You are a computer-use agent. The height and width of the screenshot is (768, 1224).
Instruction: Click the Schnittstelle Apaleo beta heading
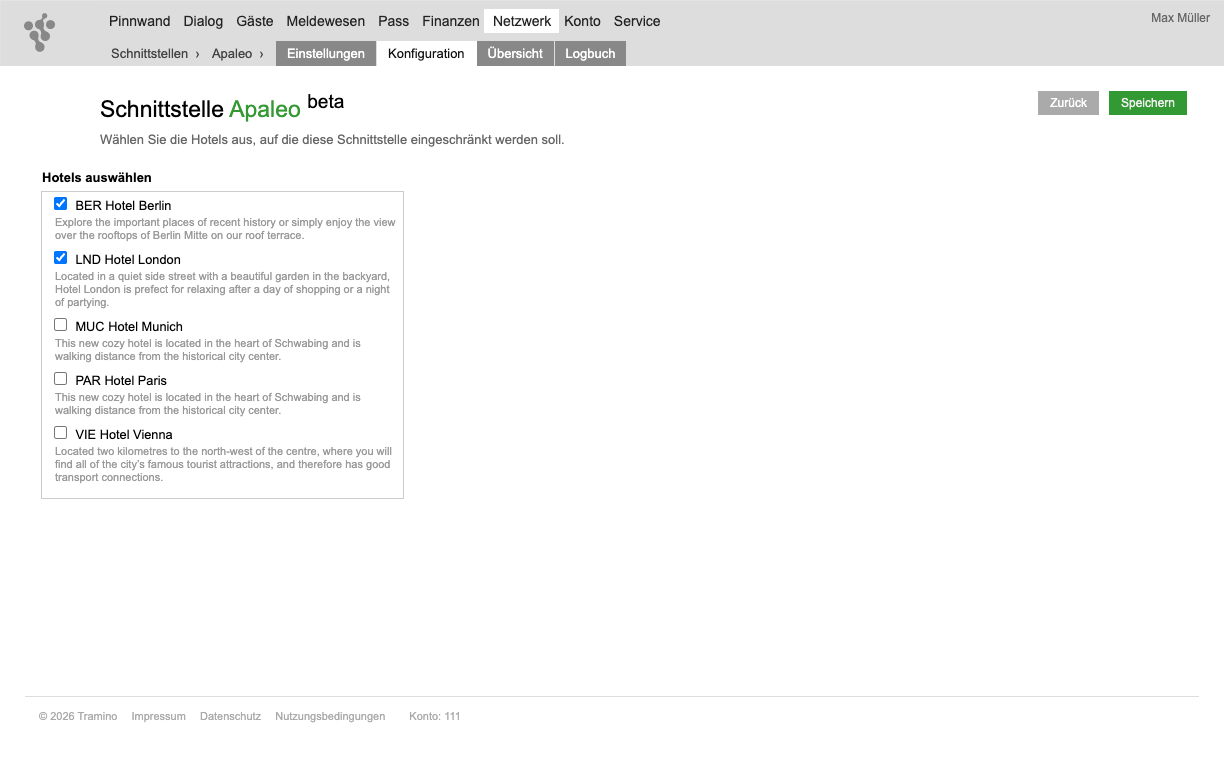pos(222,107)
